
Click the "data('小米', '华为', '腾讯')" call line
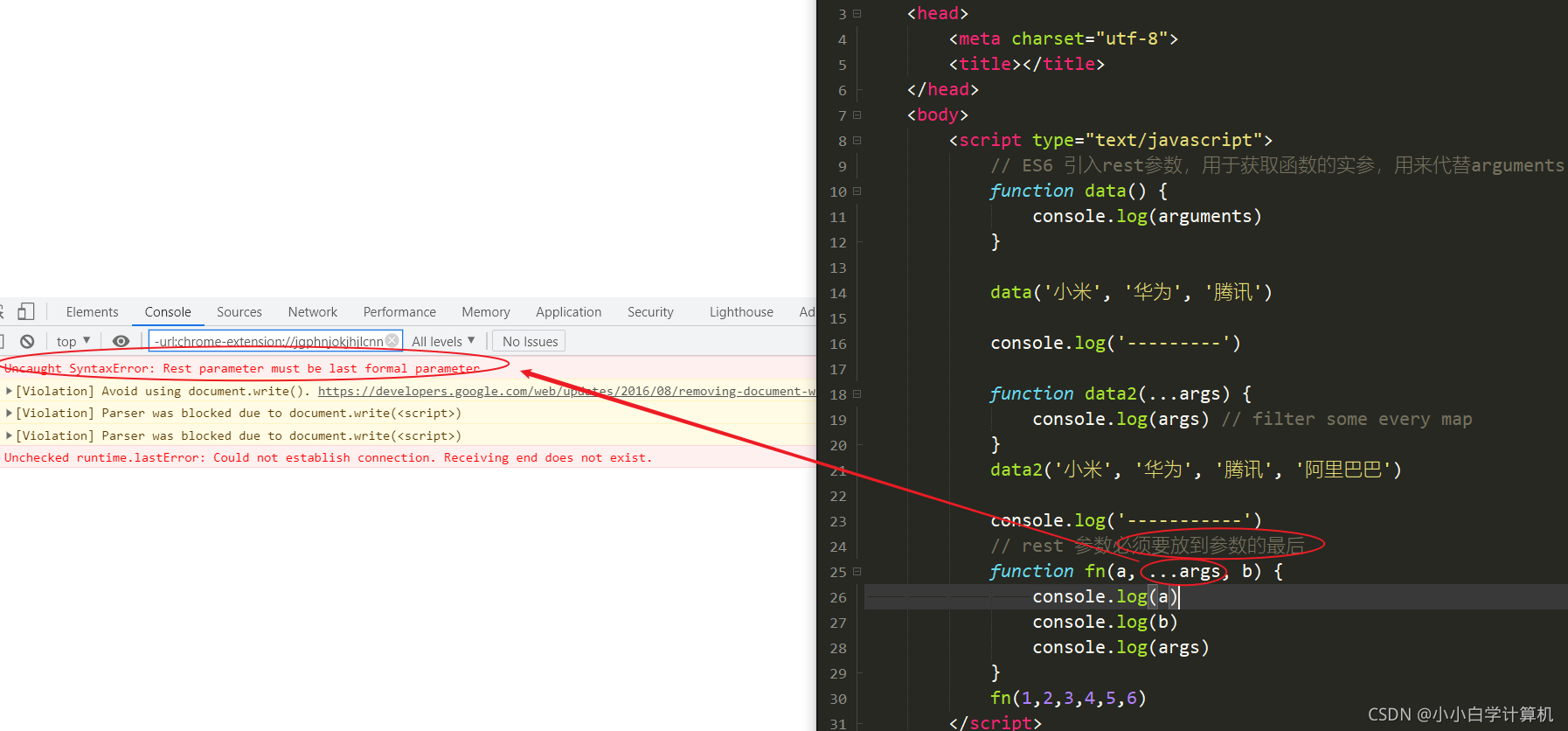pyautogui.click(x=1131, y=292)
